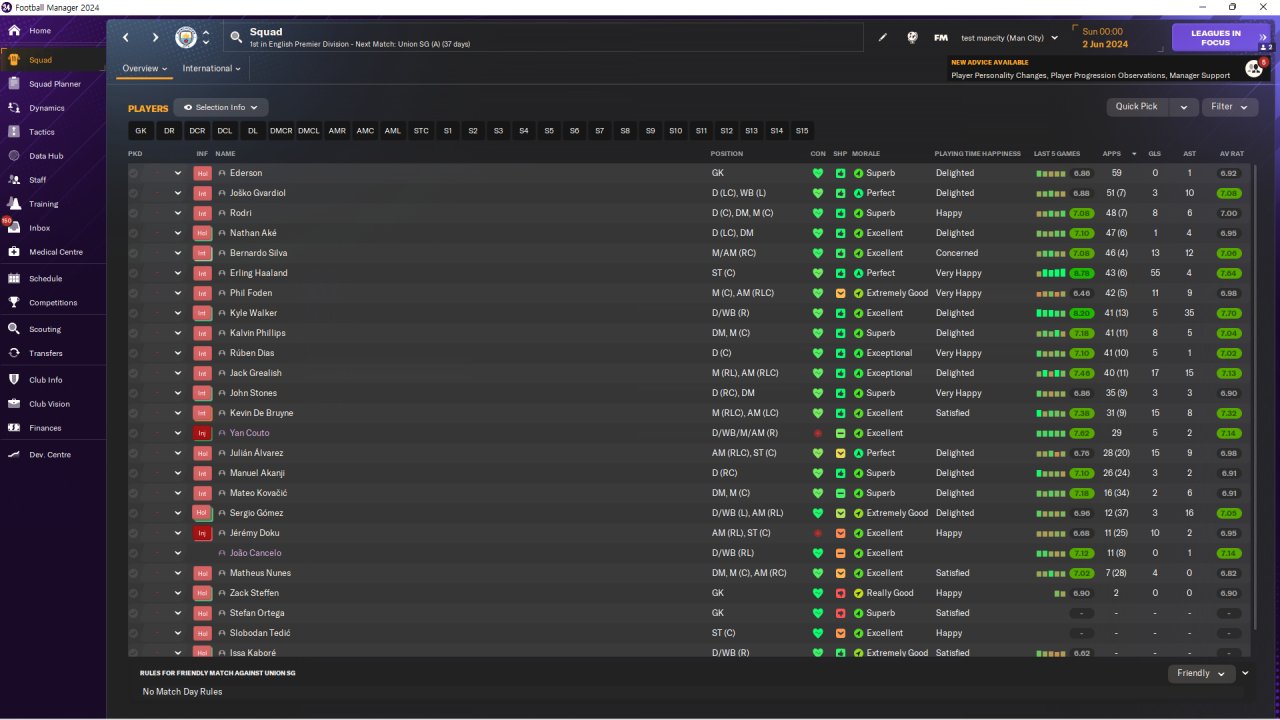Open the Squad Planner sidebar icon

(14, 84)
